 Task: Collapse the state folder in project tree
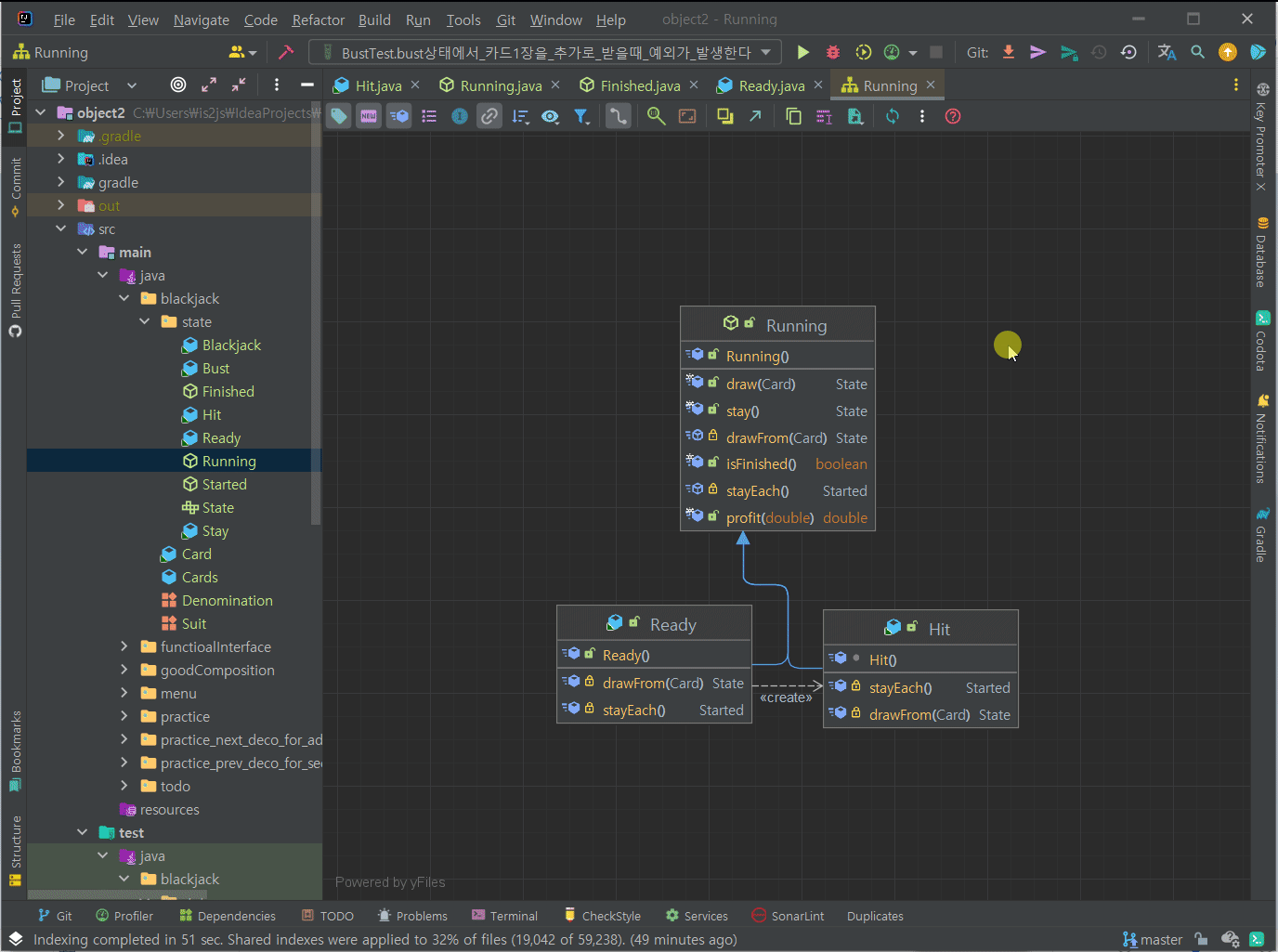click(x=145, y=322)
